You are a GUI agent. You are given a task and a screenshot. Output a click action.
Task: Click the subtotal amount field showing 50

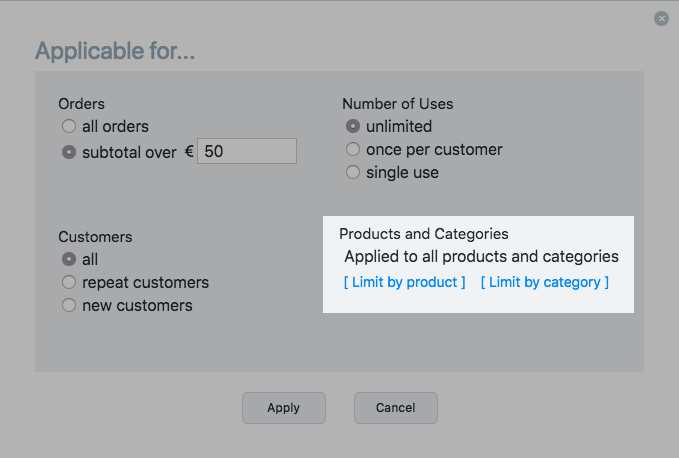point(246,151)
